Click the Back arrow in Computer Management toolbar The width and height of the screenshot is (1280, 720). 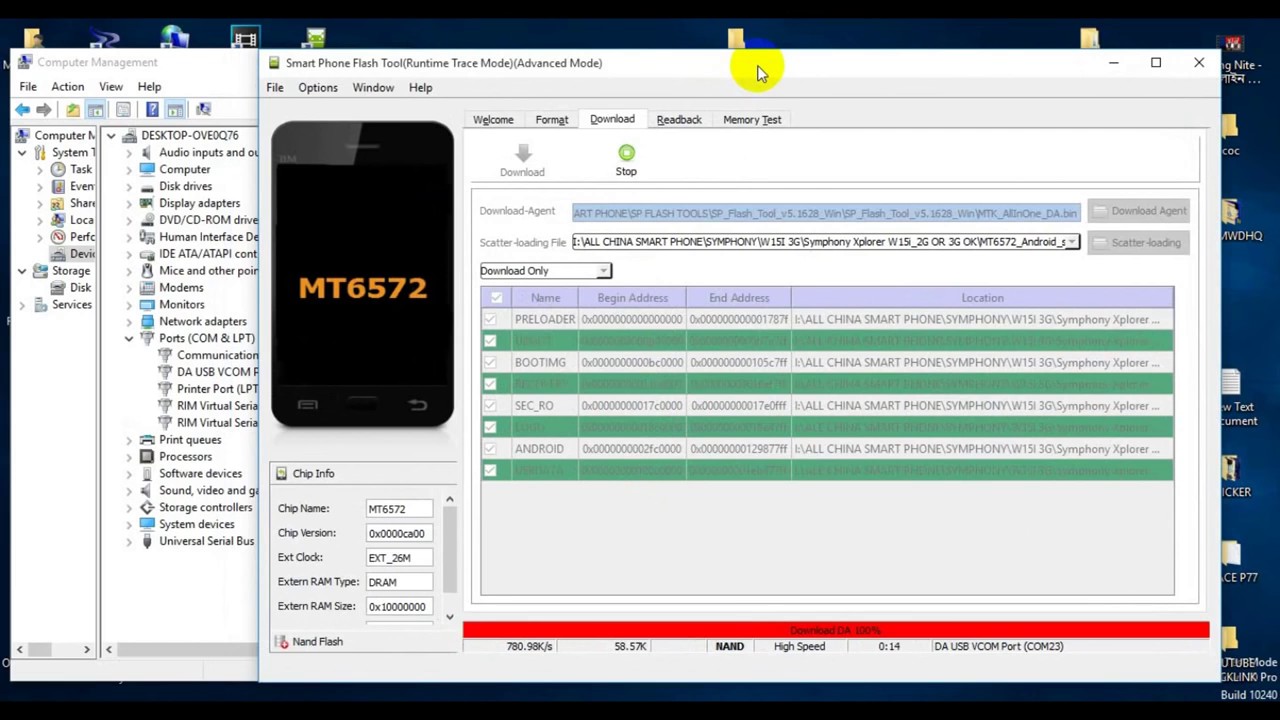[x=22, y=109]
